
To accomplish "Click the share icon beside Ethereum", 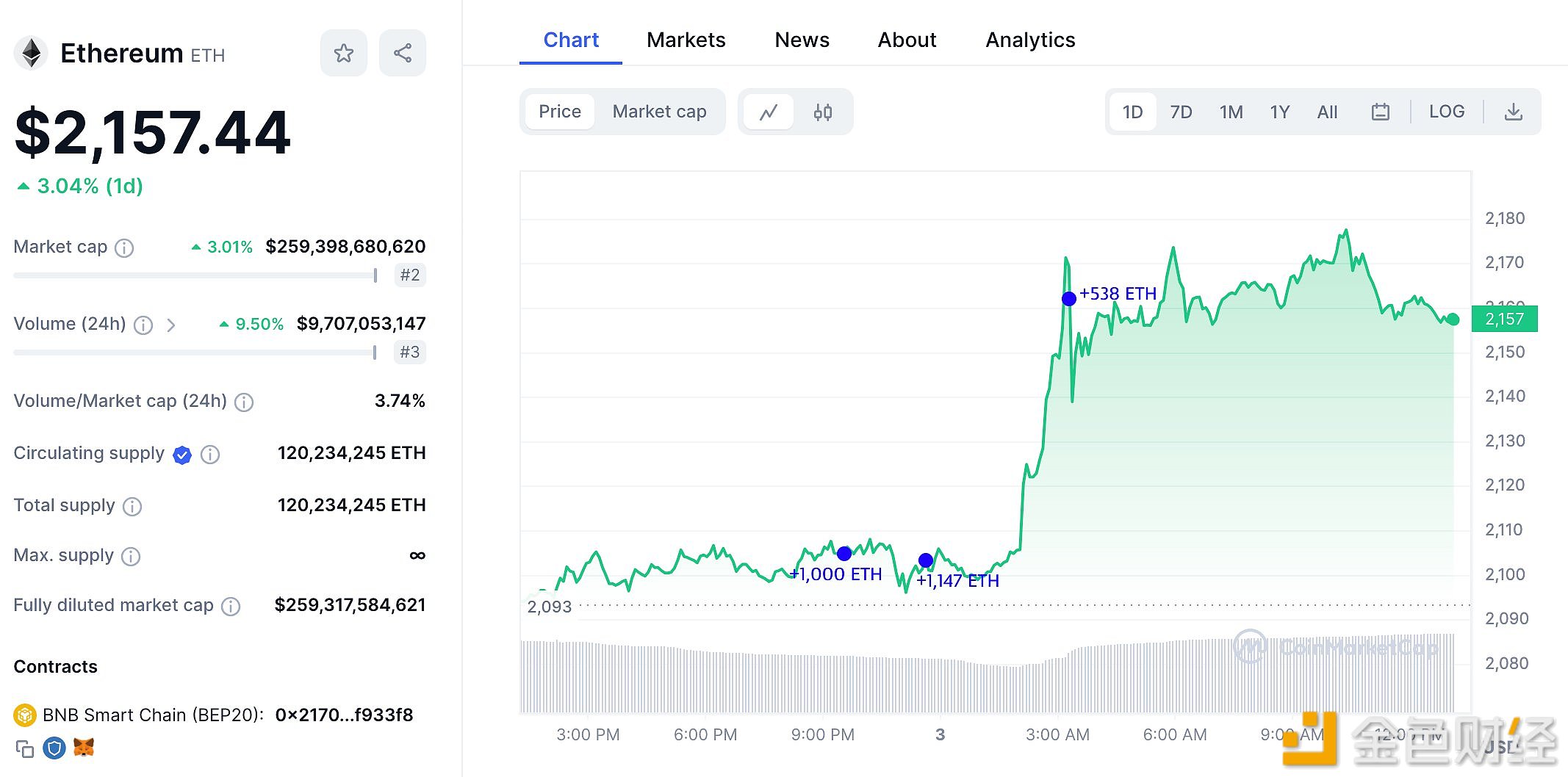I will pos(402,53).
